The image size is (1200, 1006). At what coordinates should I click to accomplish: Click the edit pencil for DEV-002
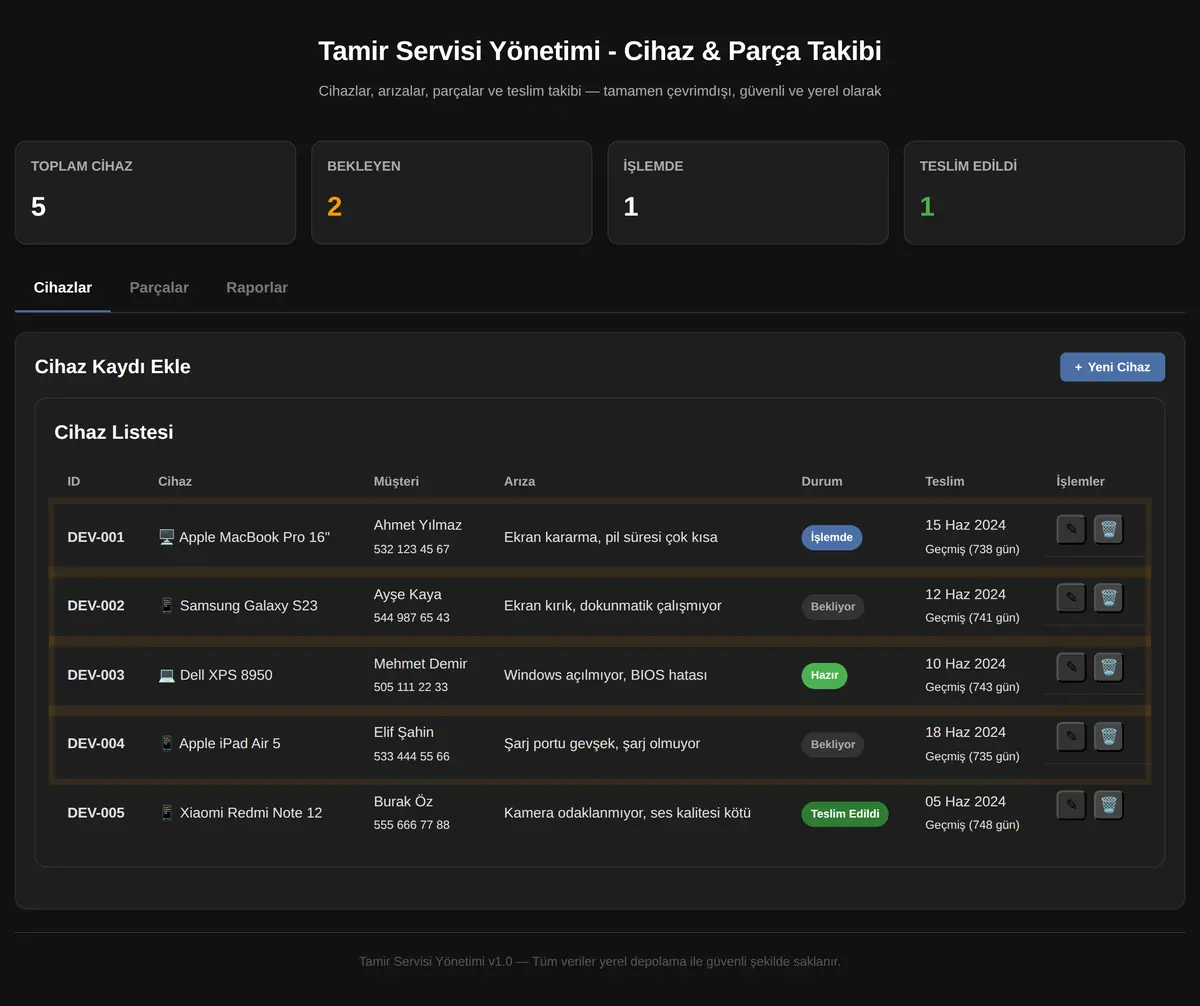tap(1071, 598)
